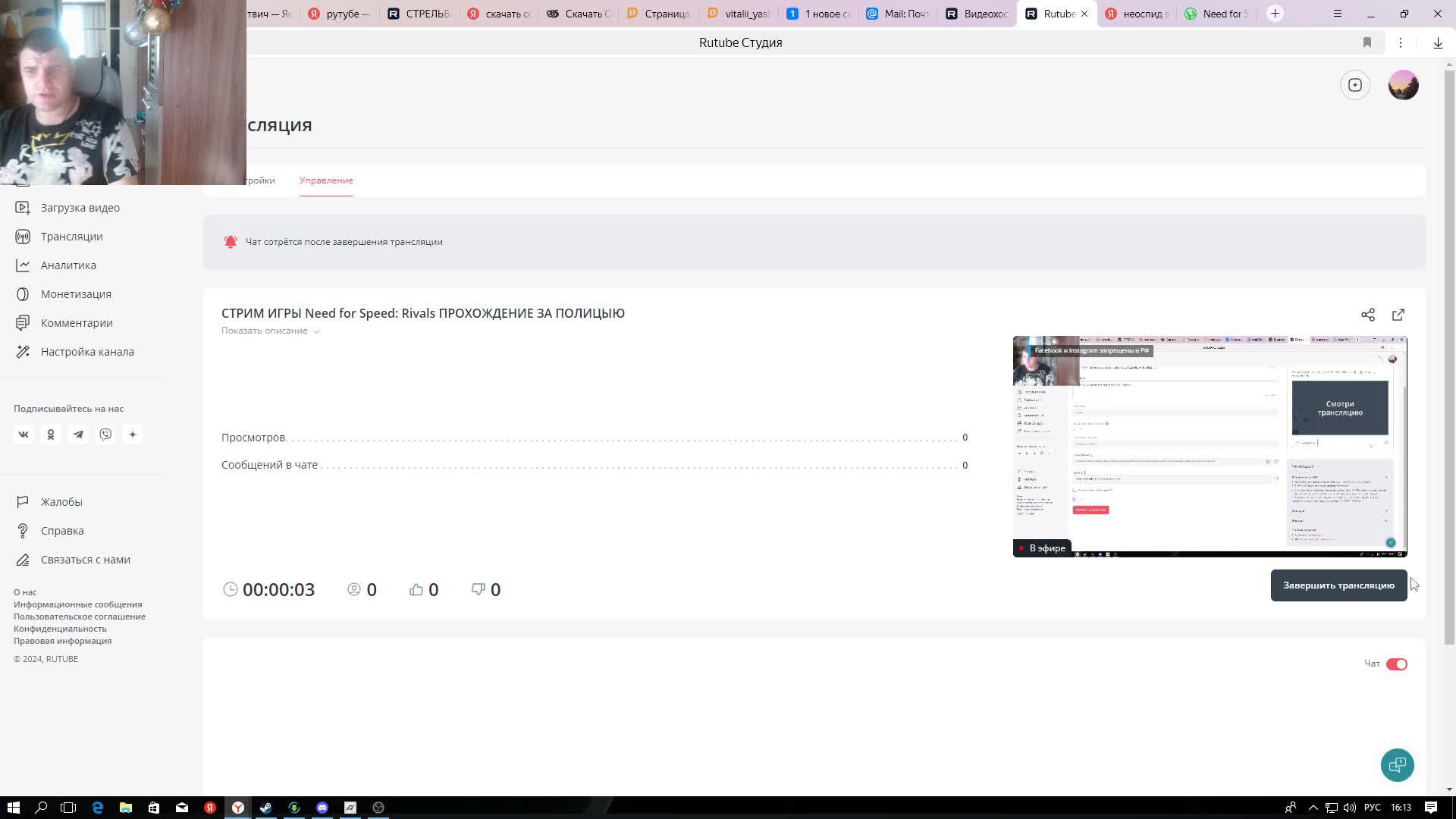Viewport: 1456px width, 819px height.
Task: Click the share icon for the stream
Action: pyautogui.click(x=1367, y=315)
